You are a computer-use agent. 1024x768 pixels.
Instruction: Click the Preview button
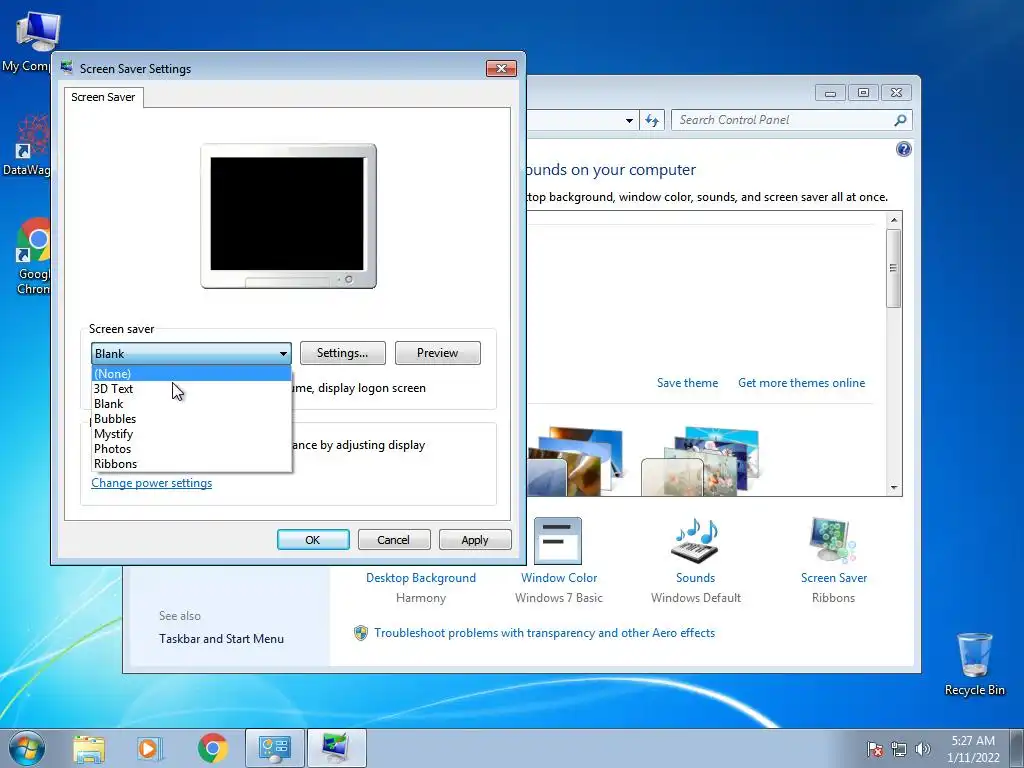[438, 353]
